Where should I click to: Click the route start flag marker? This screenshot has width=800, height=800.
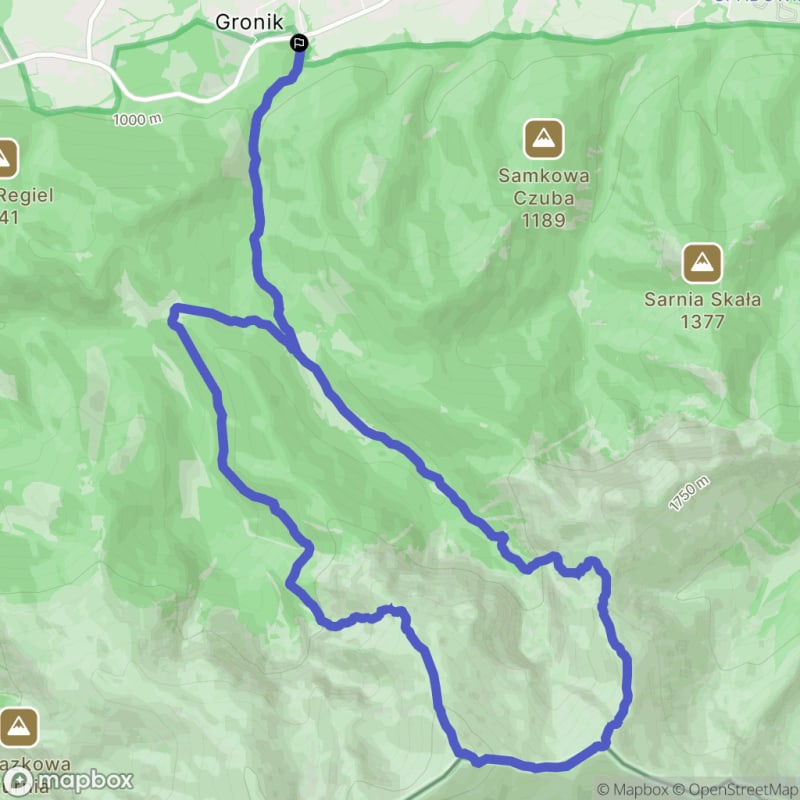299,43
